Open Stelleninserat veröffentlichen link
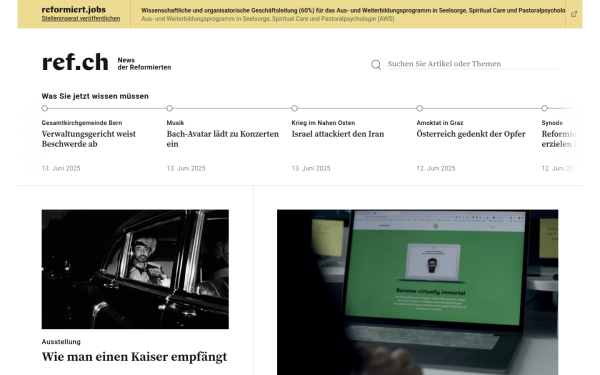The height and width of the screenshot is (375, 600). 81,18
